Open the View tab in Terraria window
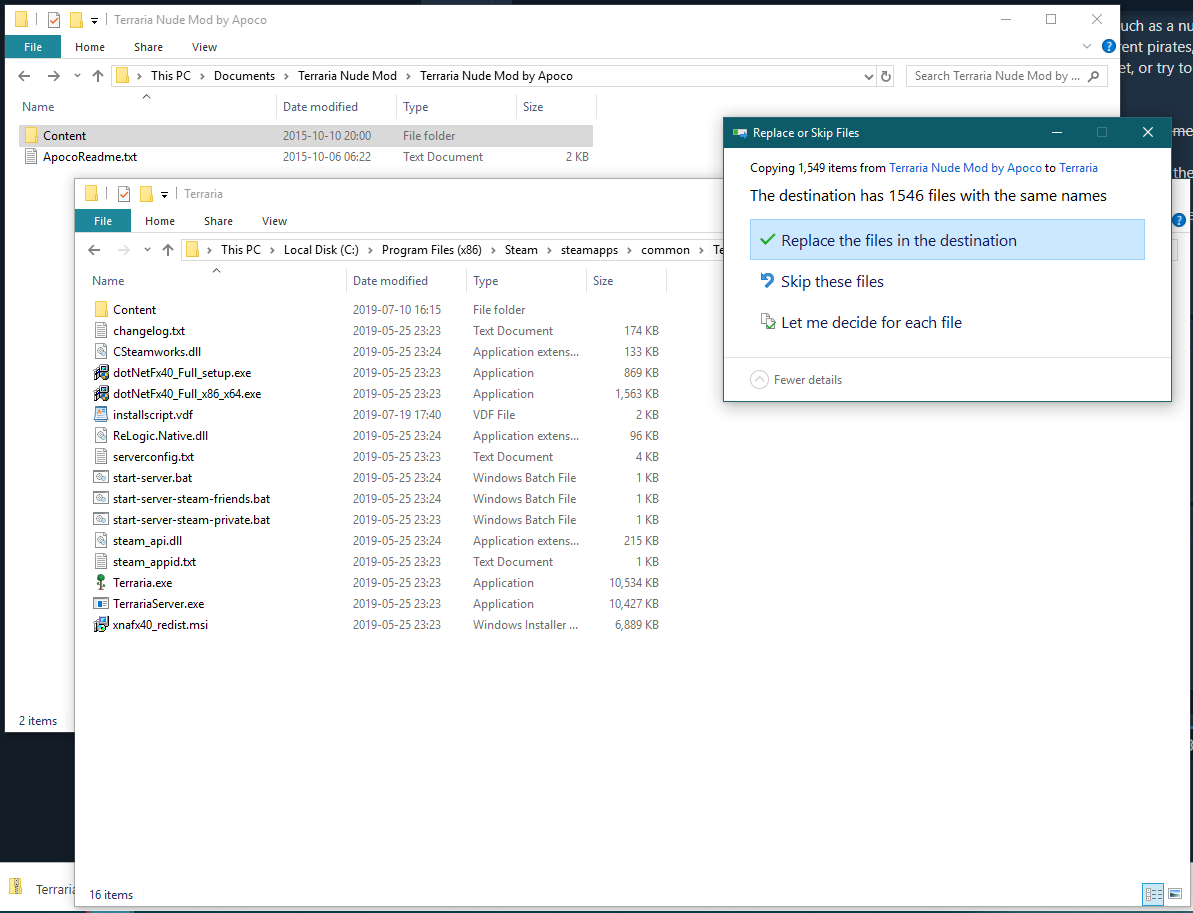 [274, 221]
